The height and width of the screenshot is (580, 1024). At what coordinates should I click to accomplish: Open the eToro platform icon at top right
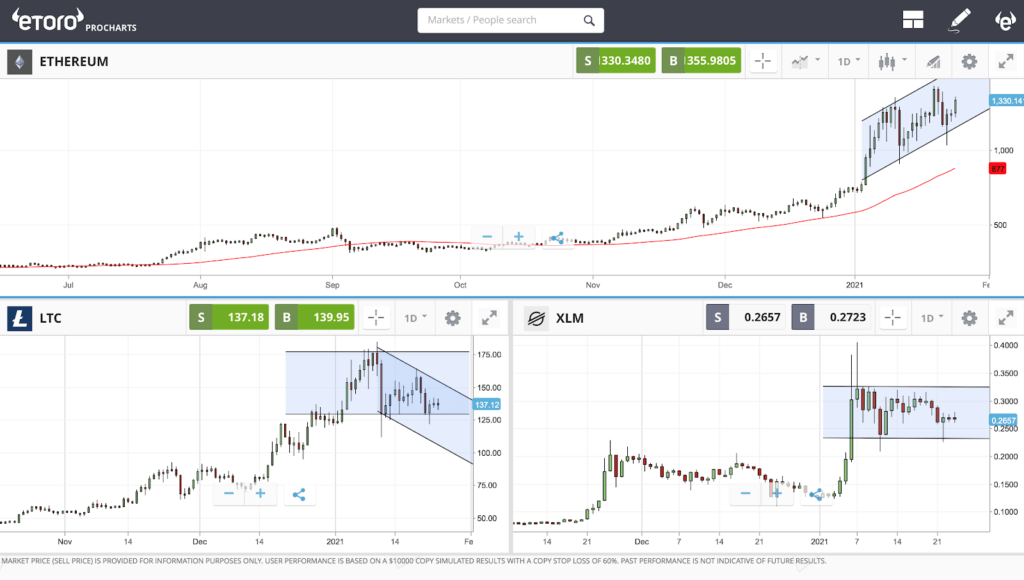click(x=1005, y=20)
